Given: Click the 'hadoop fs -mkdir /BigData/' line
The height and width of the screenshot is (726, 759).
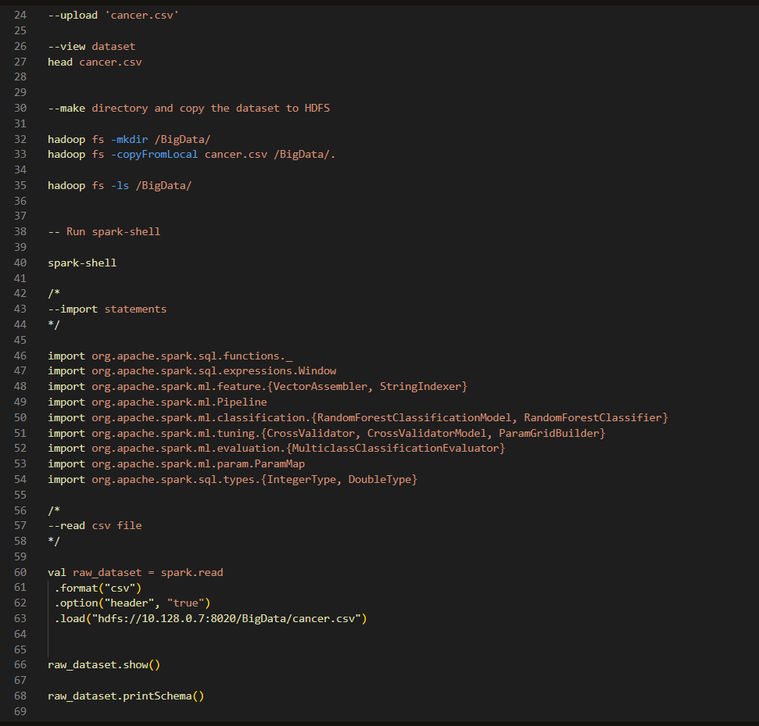Looking at the screenshot, I should point(129,139).
